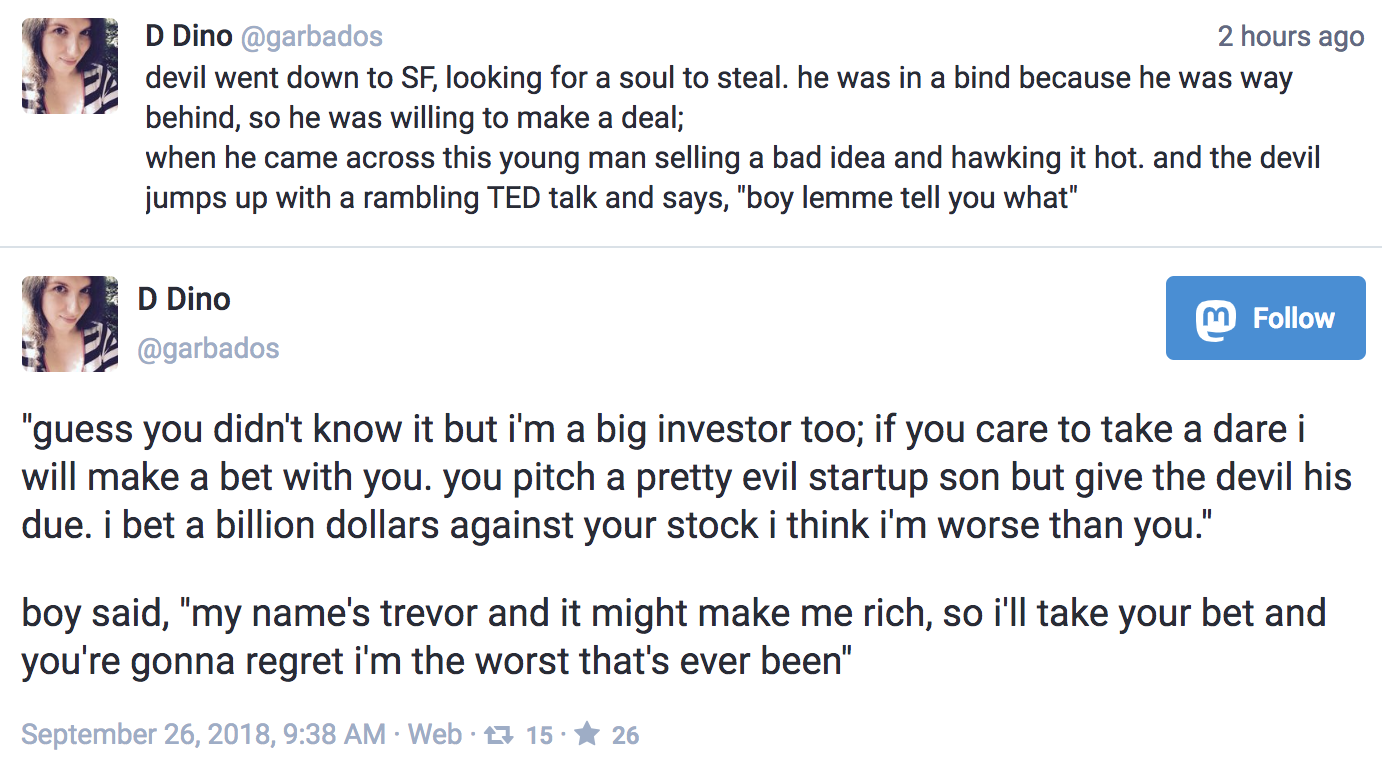
Task: Open D Dino's avatar in the top post
Action: click(x=70, y=66)
